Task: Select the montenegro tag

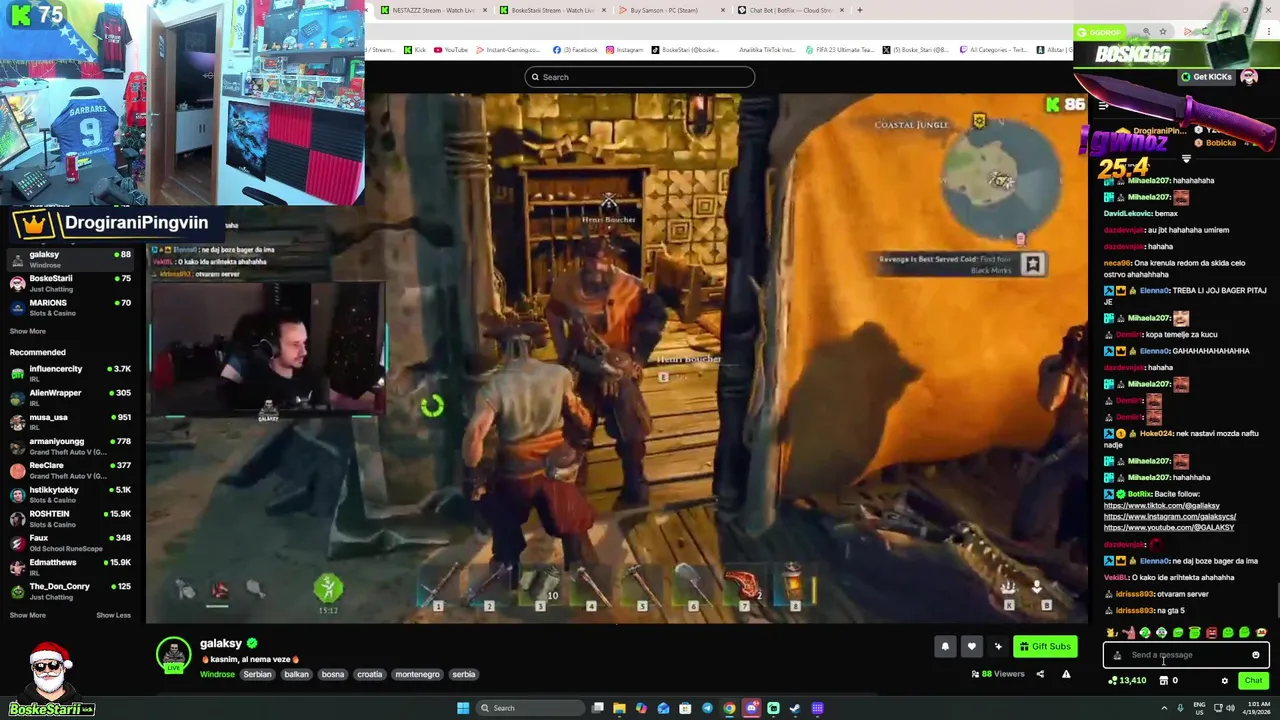Action: tap(417, 674)
